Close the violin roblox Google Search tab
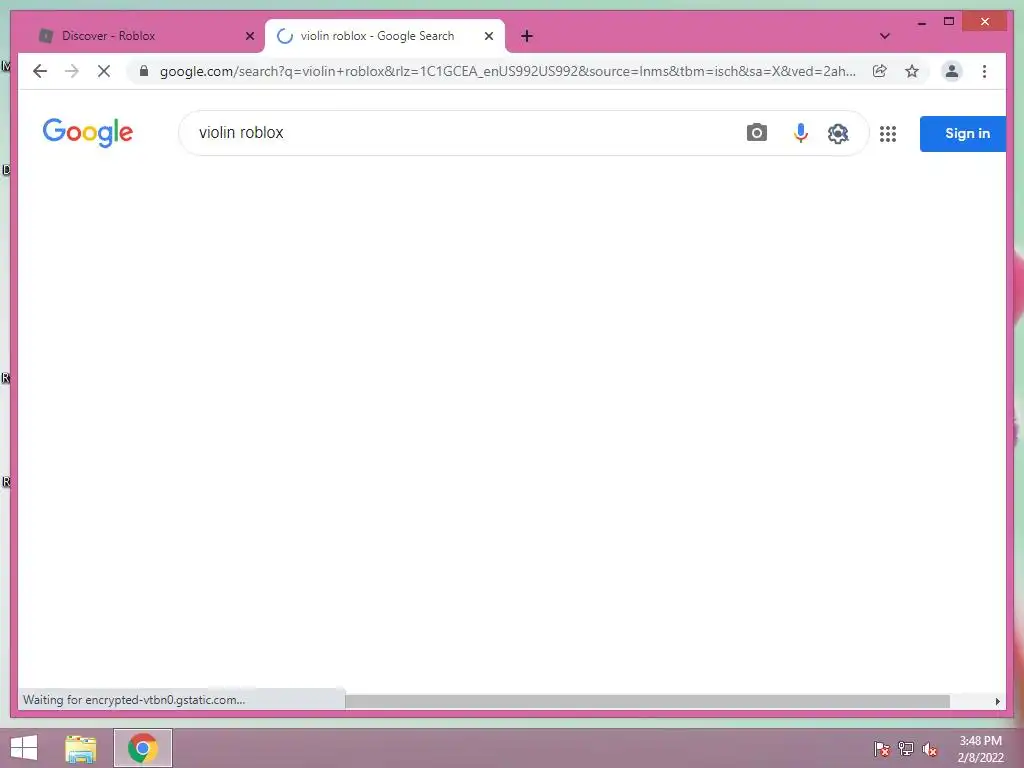The height and width of the screenshot is (768, 1024). 488,36
